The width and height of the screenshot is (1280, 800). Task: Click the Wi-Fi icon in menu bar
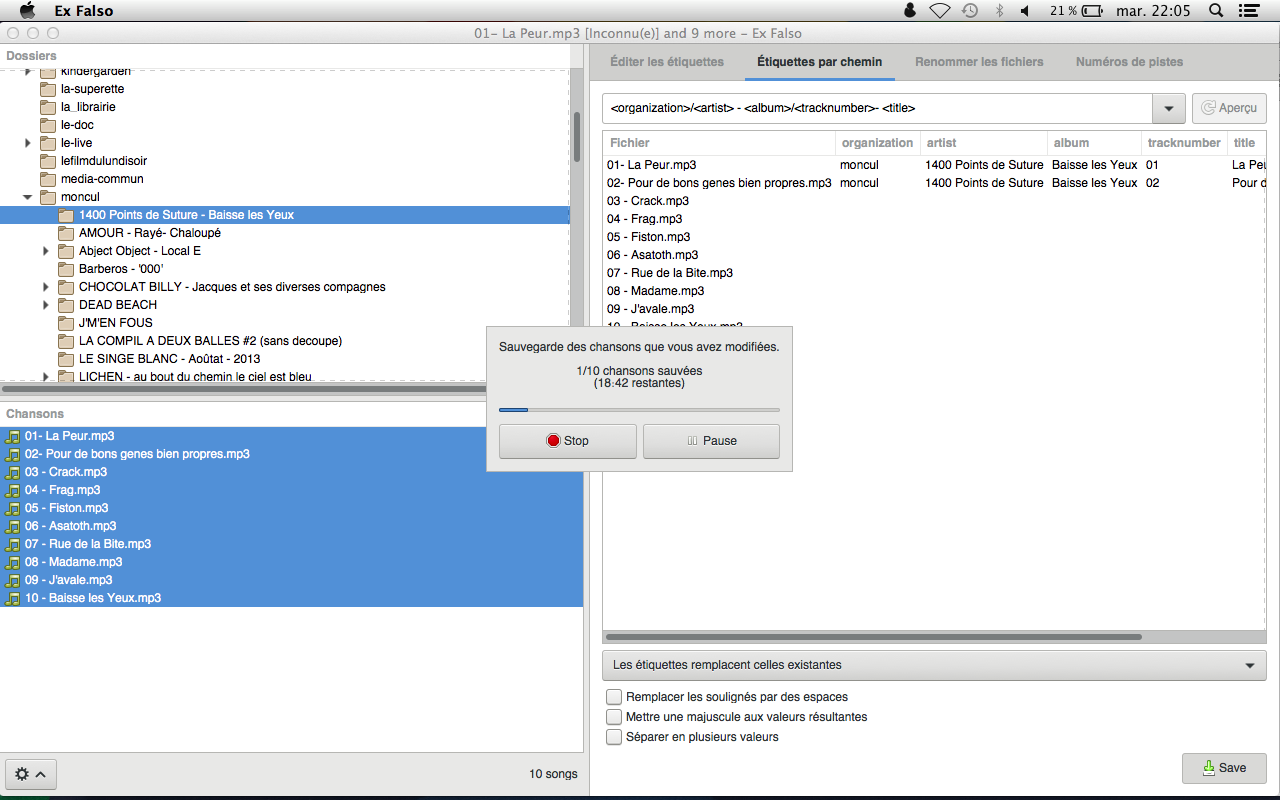coord(939,11)
